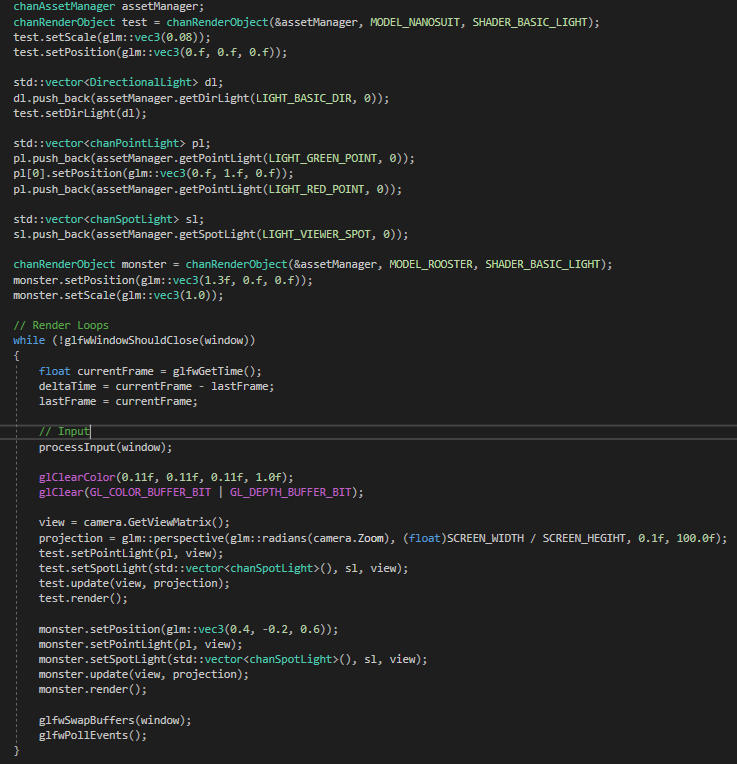Image resolution: width=737 pixels, height=764 pixels.
Task: Click the 'test.setSpotLight' line
Action: pyautogui.click(x=224, y=569)
